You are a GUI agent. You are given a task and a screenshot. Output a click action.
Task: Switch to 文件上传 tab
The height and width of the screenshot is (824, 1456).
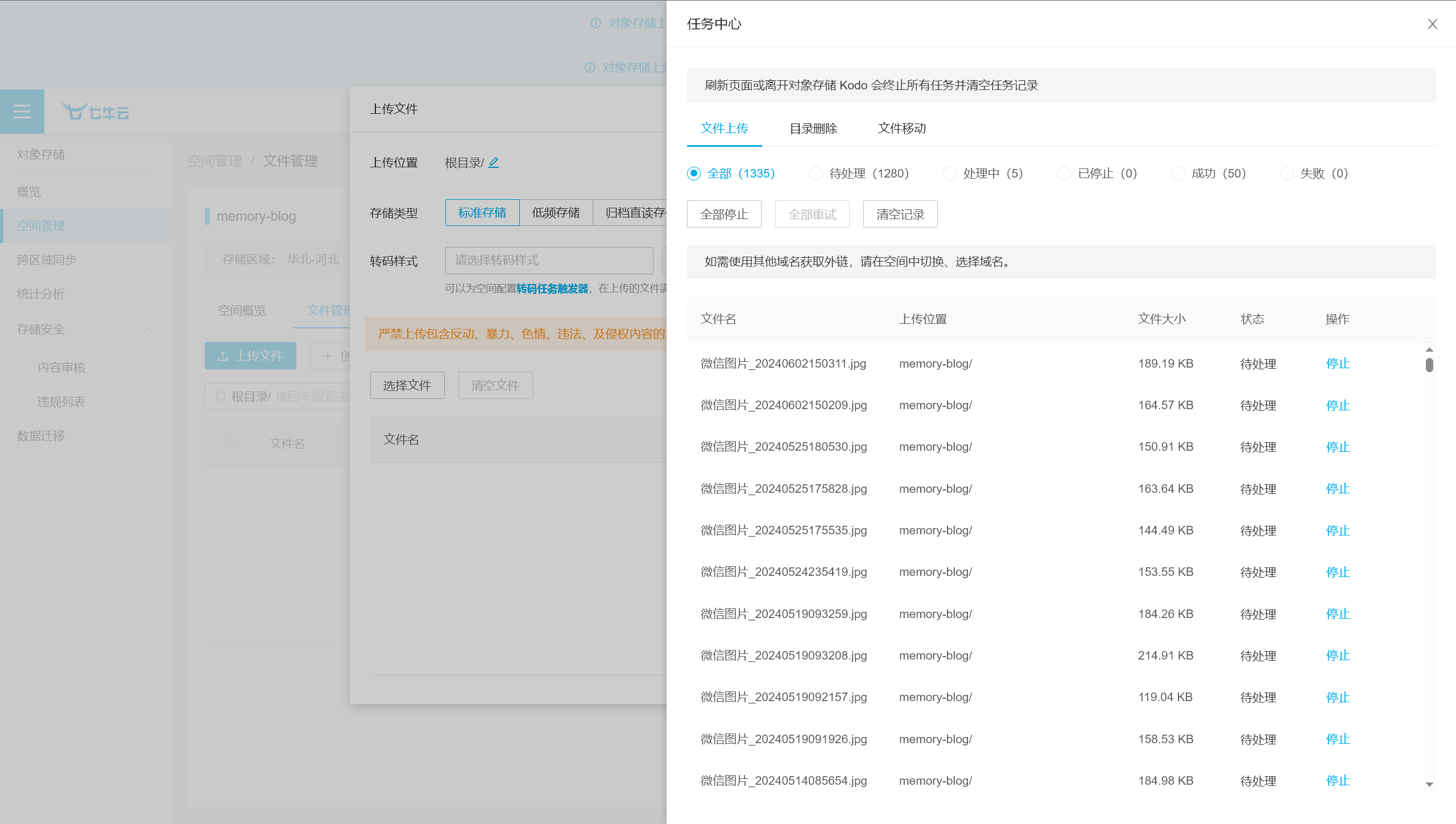click(x=724, y=128)
